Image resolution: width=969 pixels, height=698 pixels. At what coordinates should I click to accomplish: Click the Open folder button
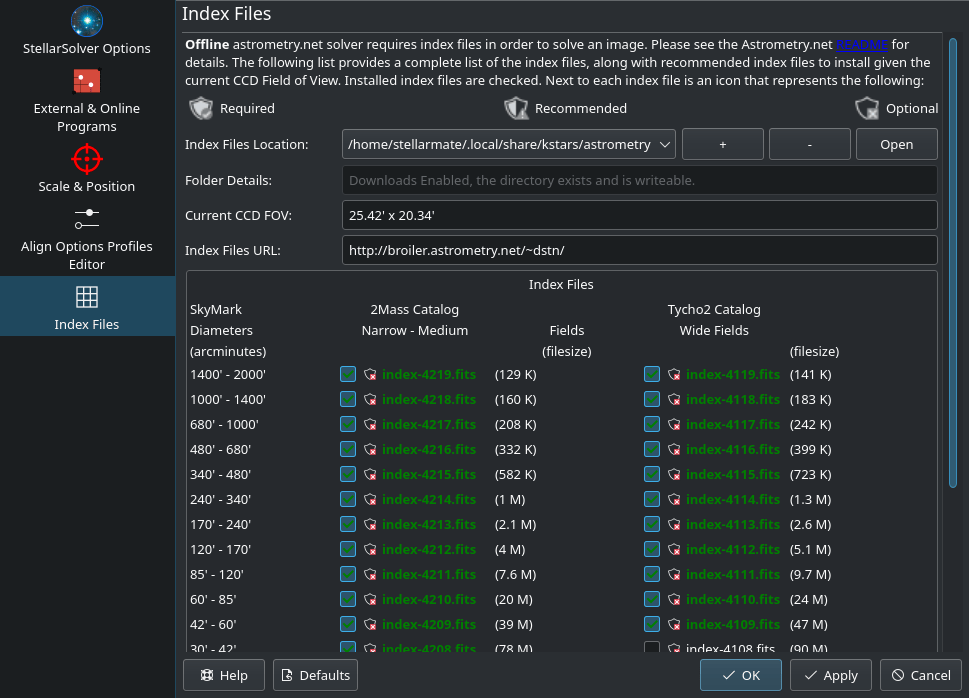[x=897, y=144]
